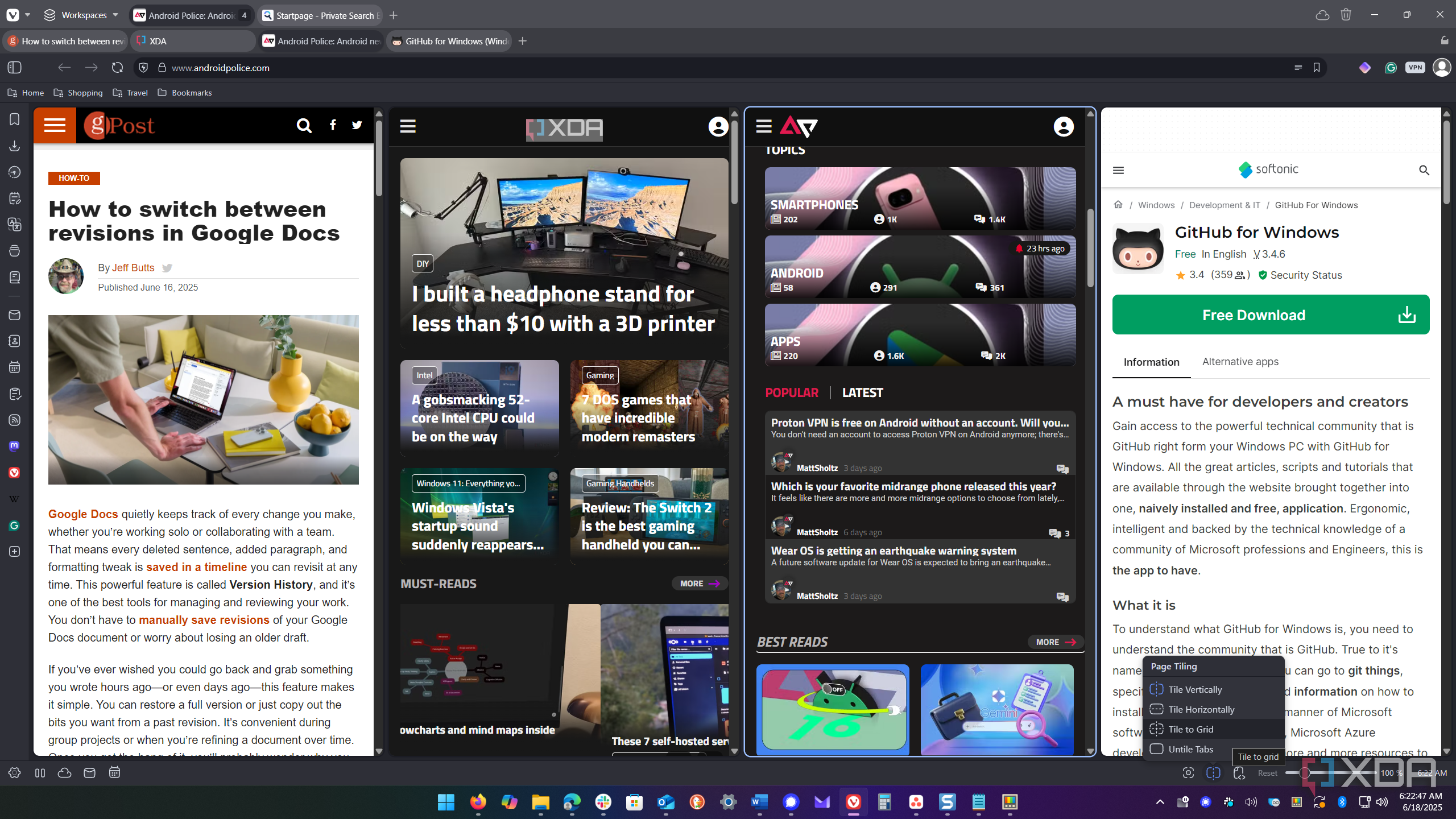Open the reader view icon in address bar
The image size is (1456, 819).
[x=1298, y=68]
